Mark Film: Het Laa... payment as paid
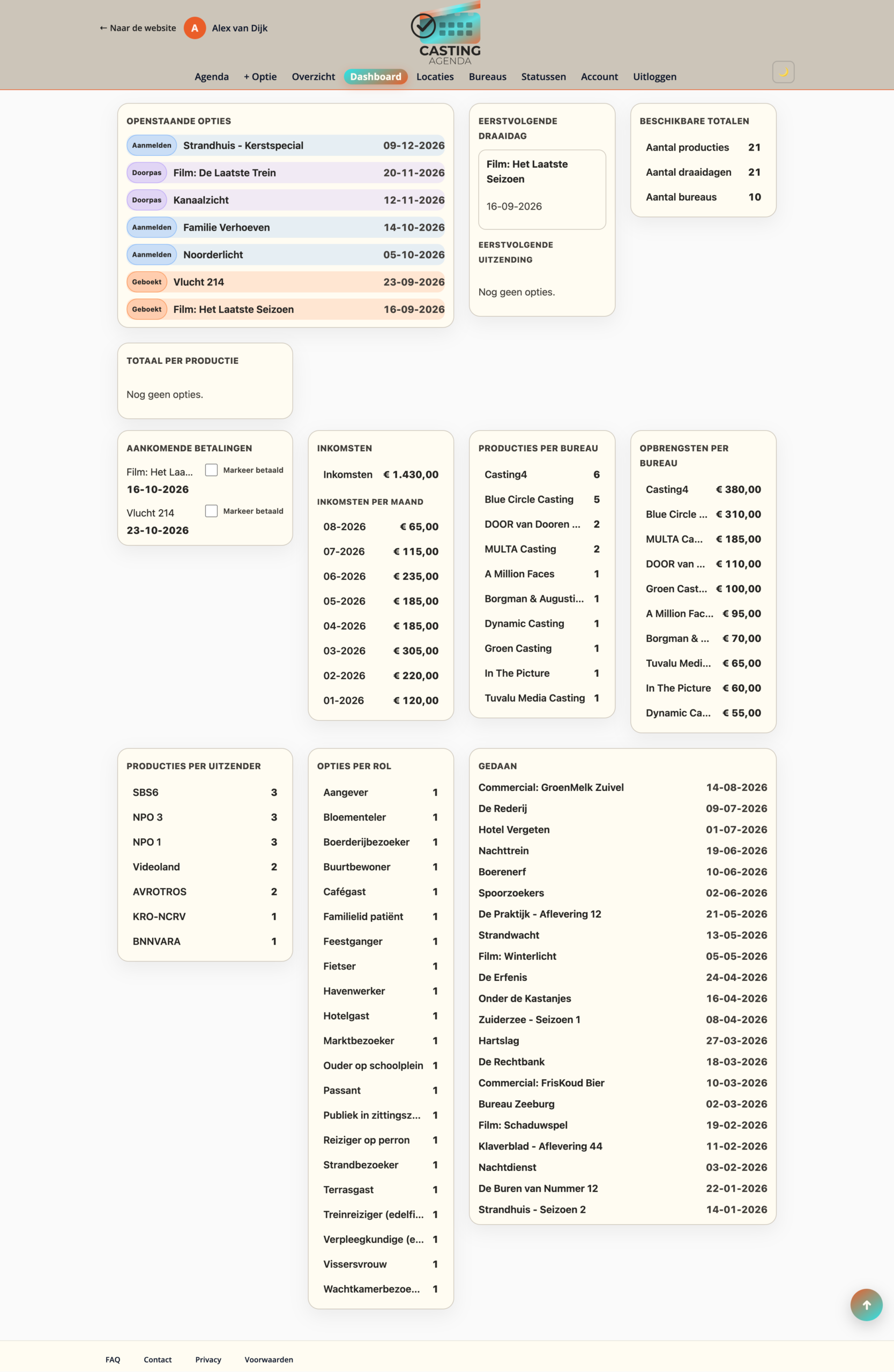Viewport: 894px width, 1372px height. coord(212,470)
